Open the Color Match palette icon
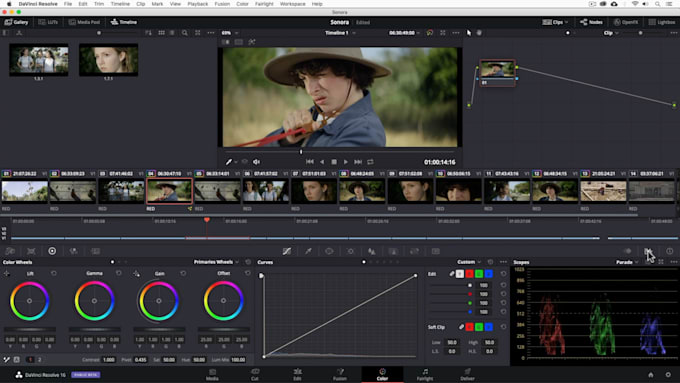The image size is (680, 383). tap(31, 251)
